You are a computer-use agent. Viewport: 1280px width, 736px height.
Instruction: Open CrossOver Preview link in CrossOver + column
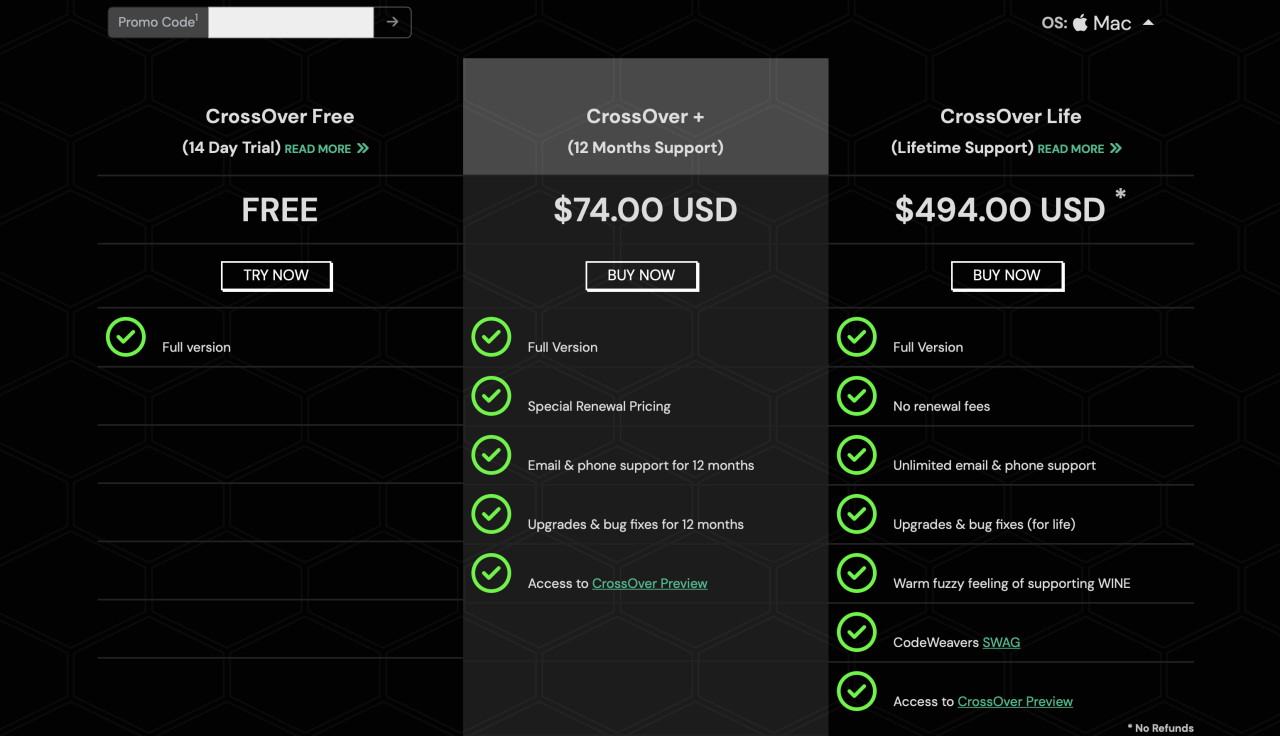click(649, 583)
